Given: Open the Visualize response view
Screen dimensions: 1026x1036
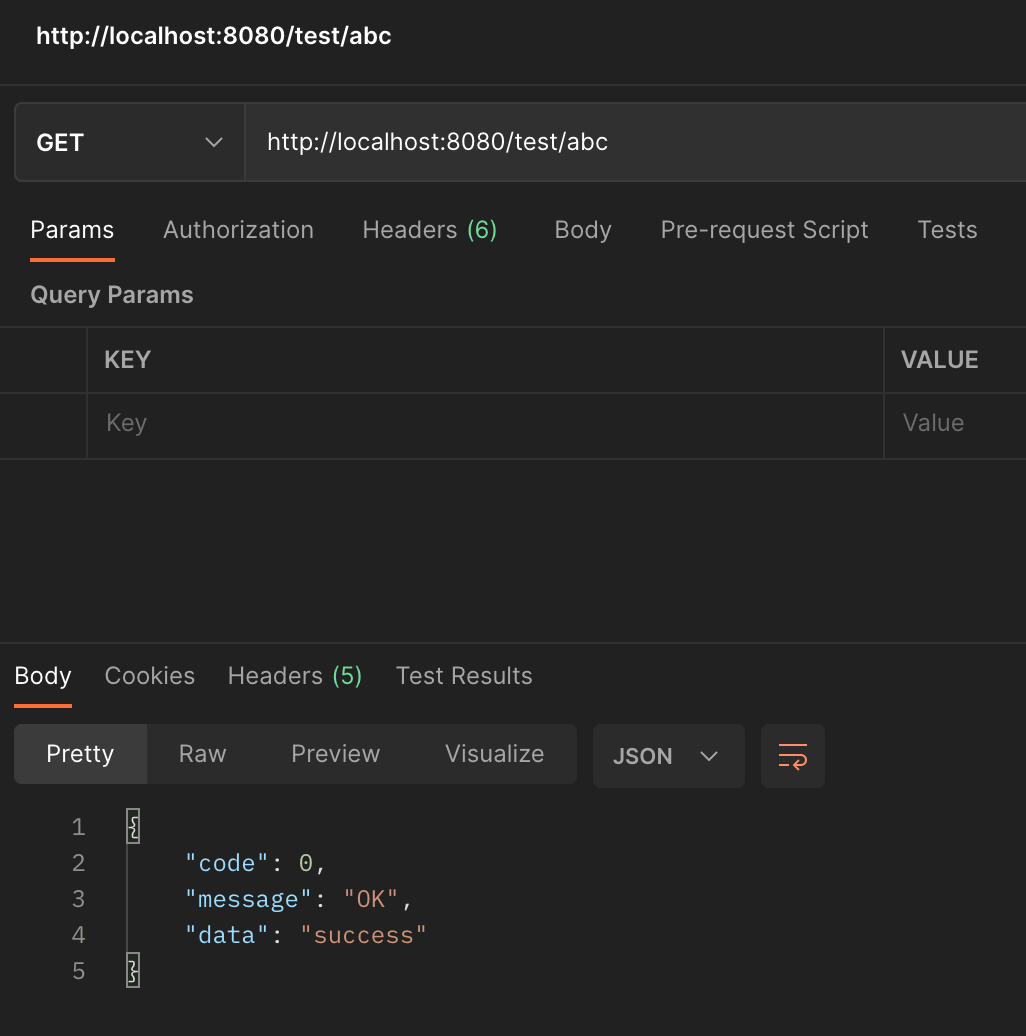Looking at the screenshot, I should 494,754.
